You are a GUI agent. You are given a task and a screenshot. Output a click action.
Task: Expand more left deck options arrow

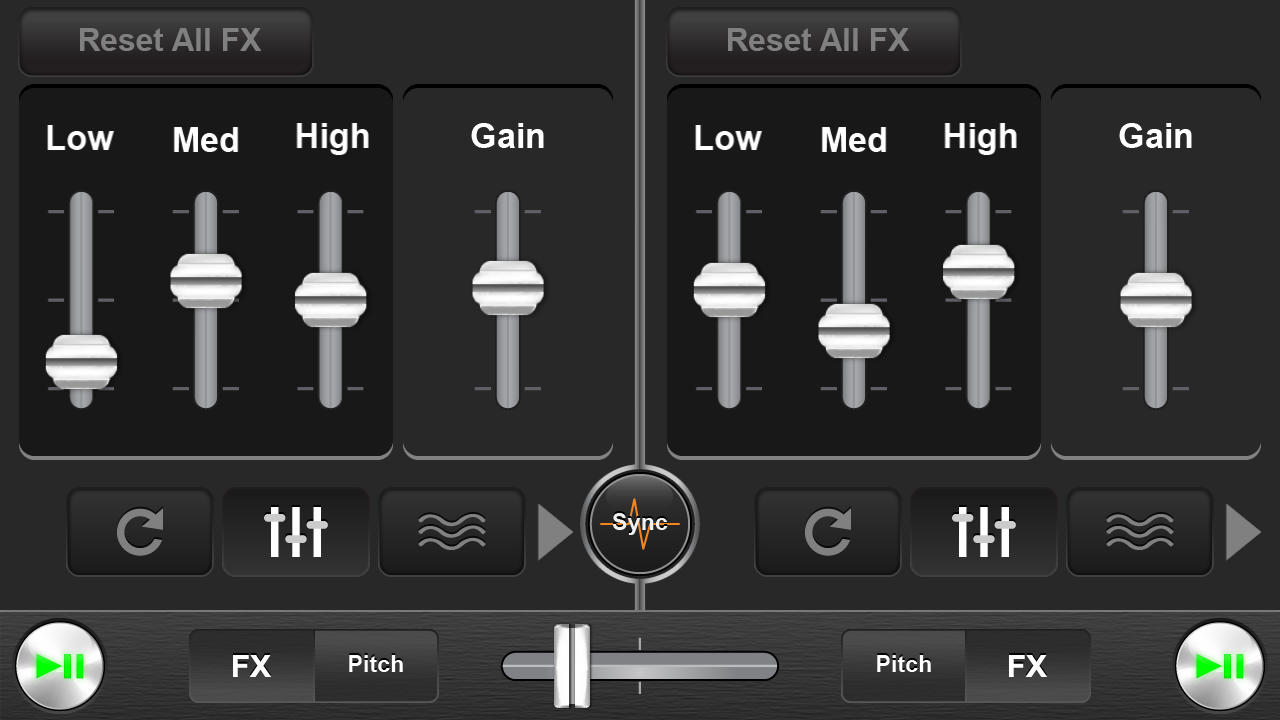tap(554, 533)
